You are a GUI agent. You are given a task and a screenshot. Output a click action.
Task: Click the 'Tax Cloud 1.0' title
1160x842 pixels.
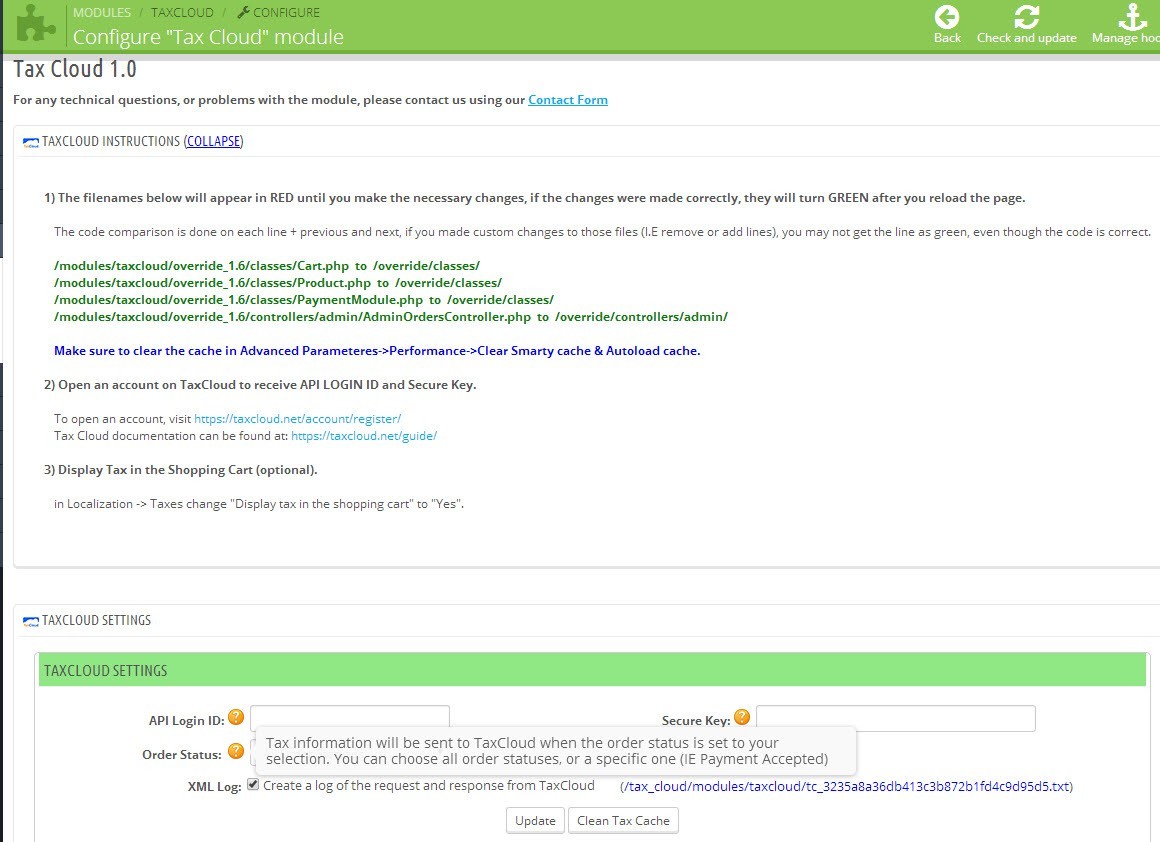coord(75,69)
